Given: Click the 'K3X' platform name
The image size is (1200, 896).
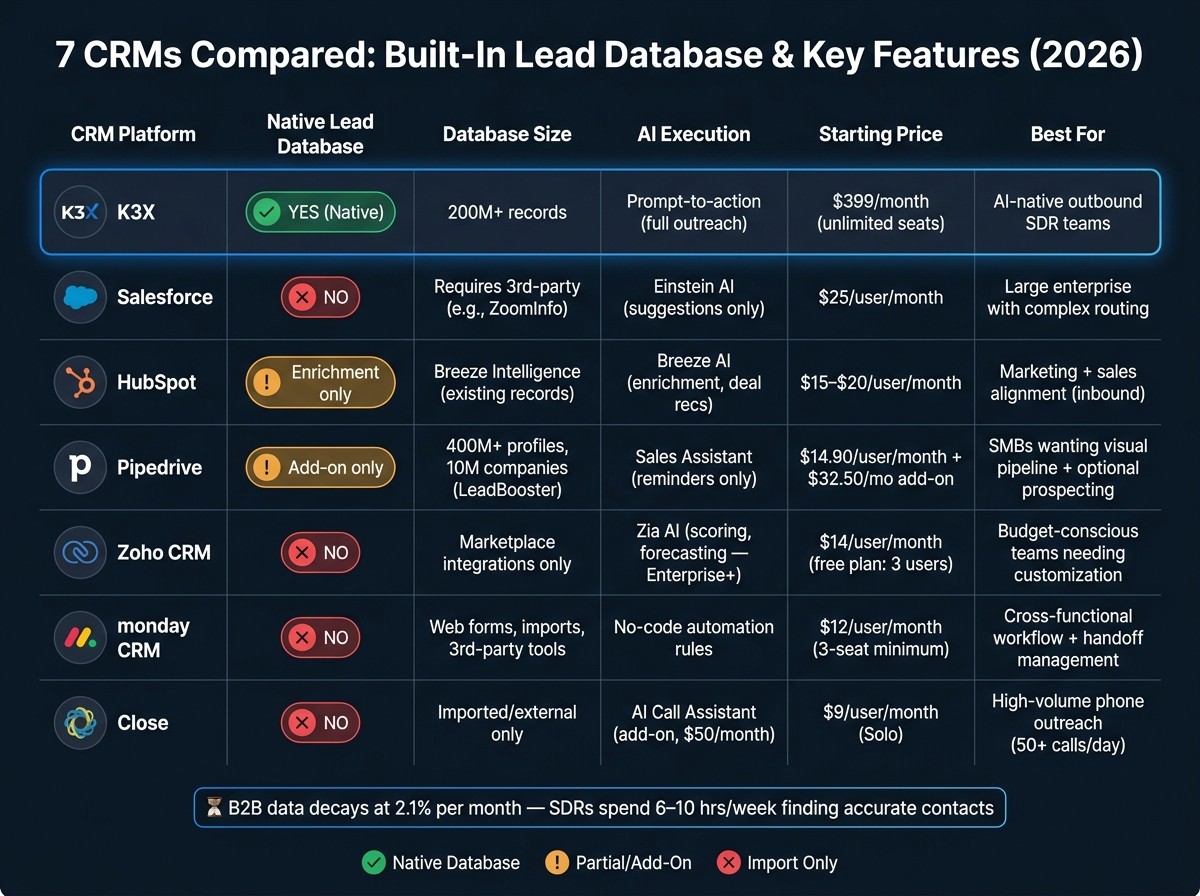Looking at the screenshot, I should click(x=135, y=212).
